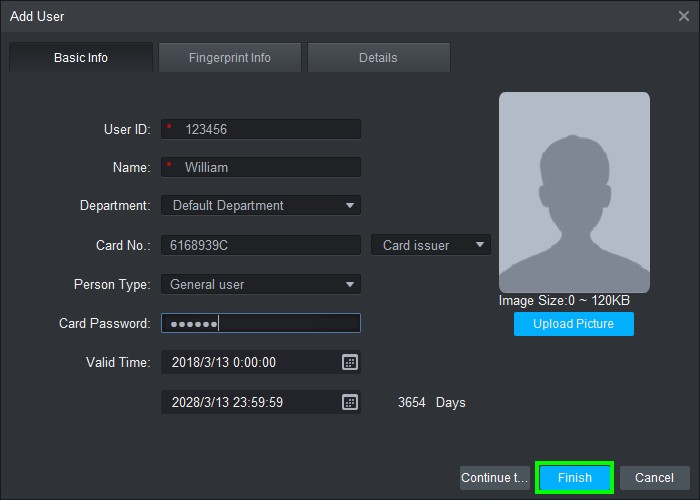The image size is (700, 500).
Task: Click the user photo placeholder
Action: click(x=574, y=192)
